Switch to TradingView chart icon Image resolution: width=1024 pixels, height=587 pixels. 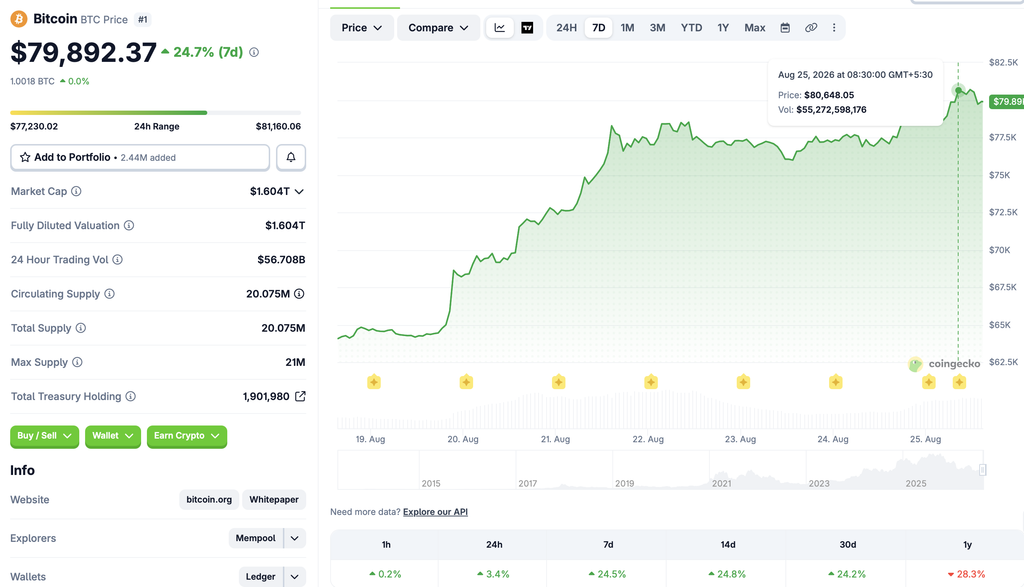[x=527, y=27]
